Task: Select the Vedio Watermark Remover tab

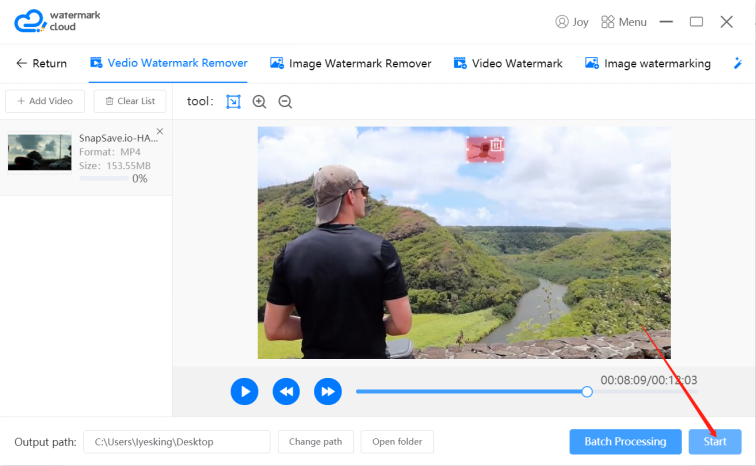Action: pos(169,63)
